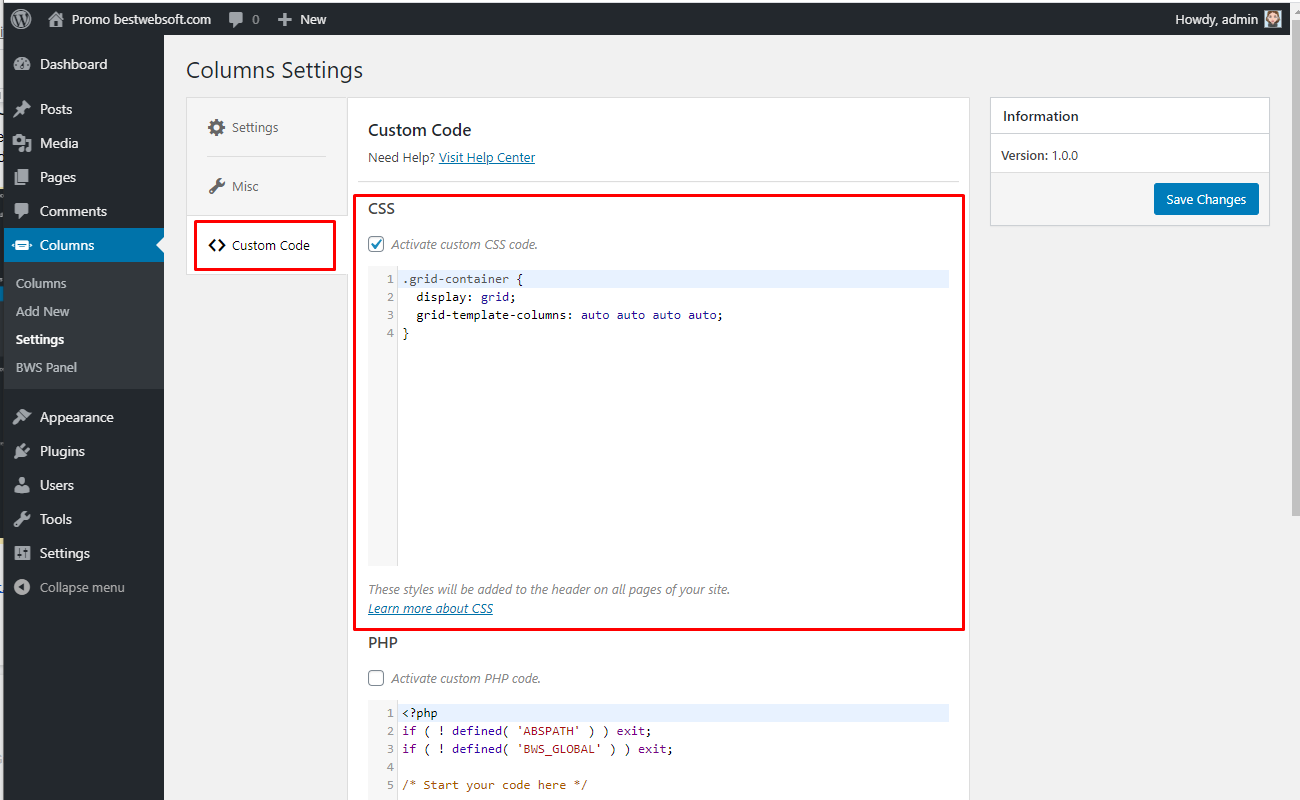Image resolution: width=1300 pixels, height=800 pixels.
Task: Open the comments bubble icon in admin bar
Action: [236, 19]
